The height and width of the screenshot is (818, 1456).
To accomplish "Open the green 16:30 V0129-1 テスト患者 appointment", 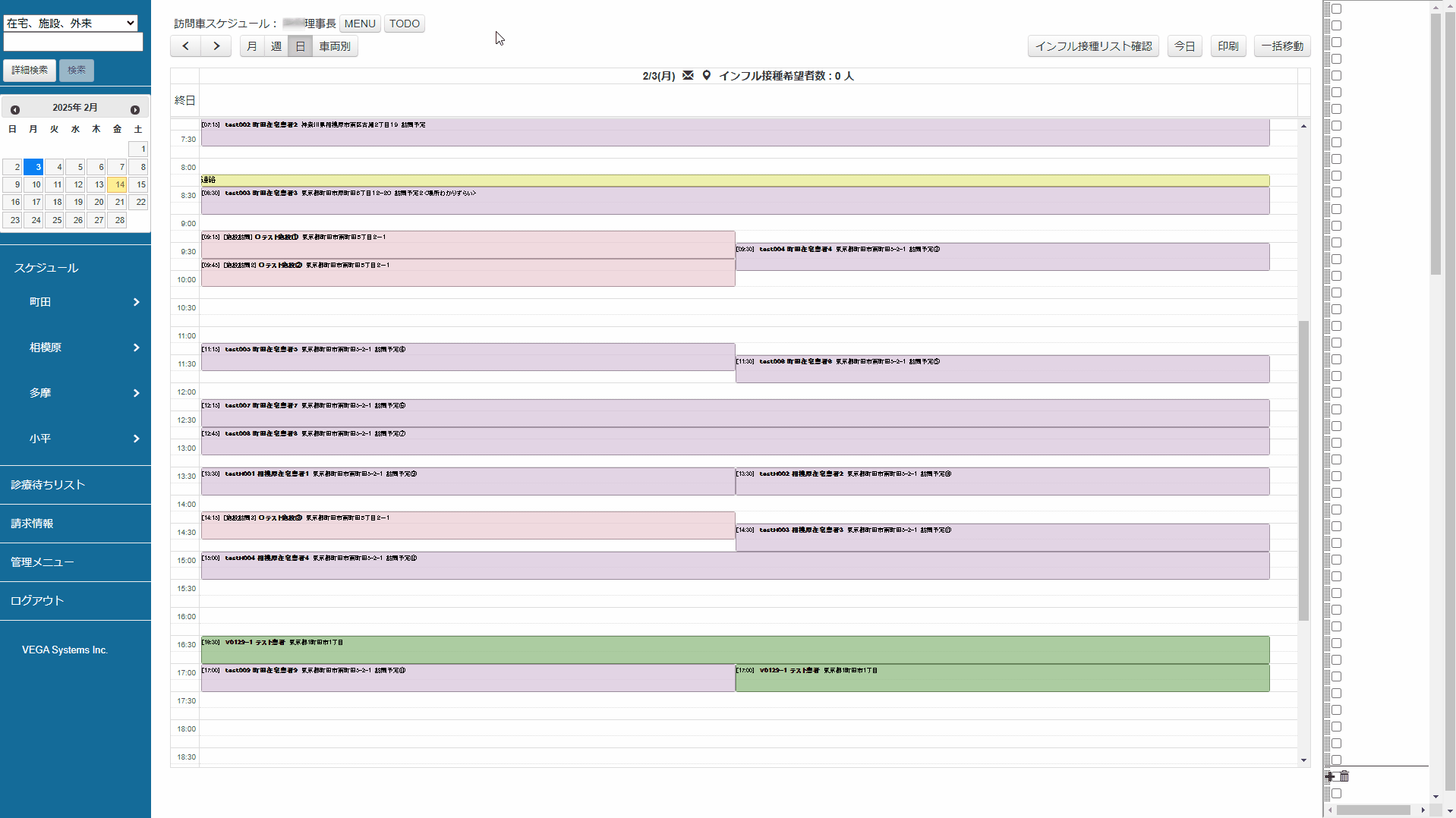I will (x=735, y=650).
